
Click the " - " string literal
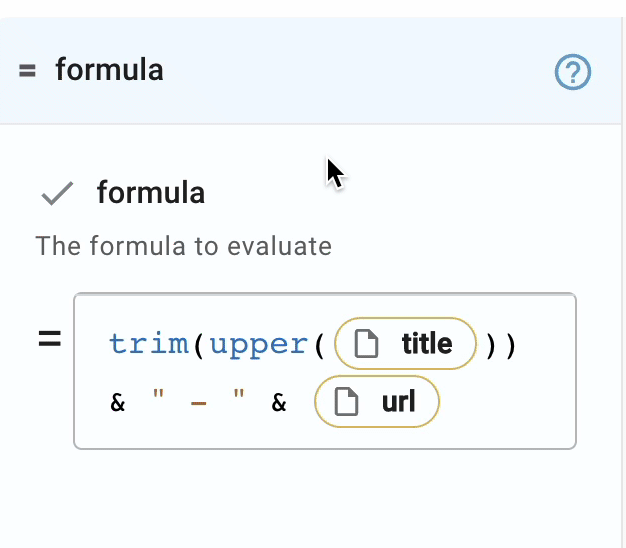pyautogui.click(x=198, y=399)
